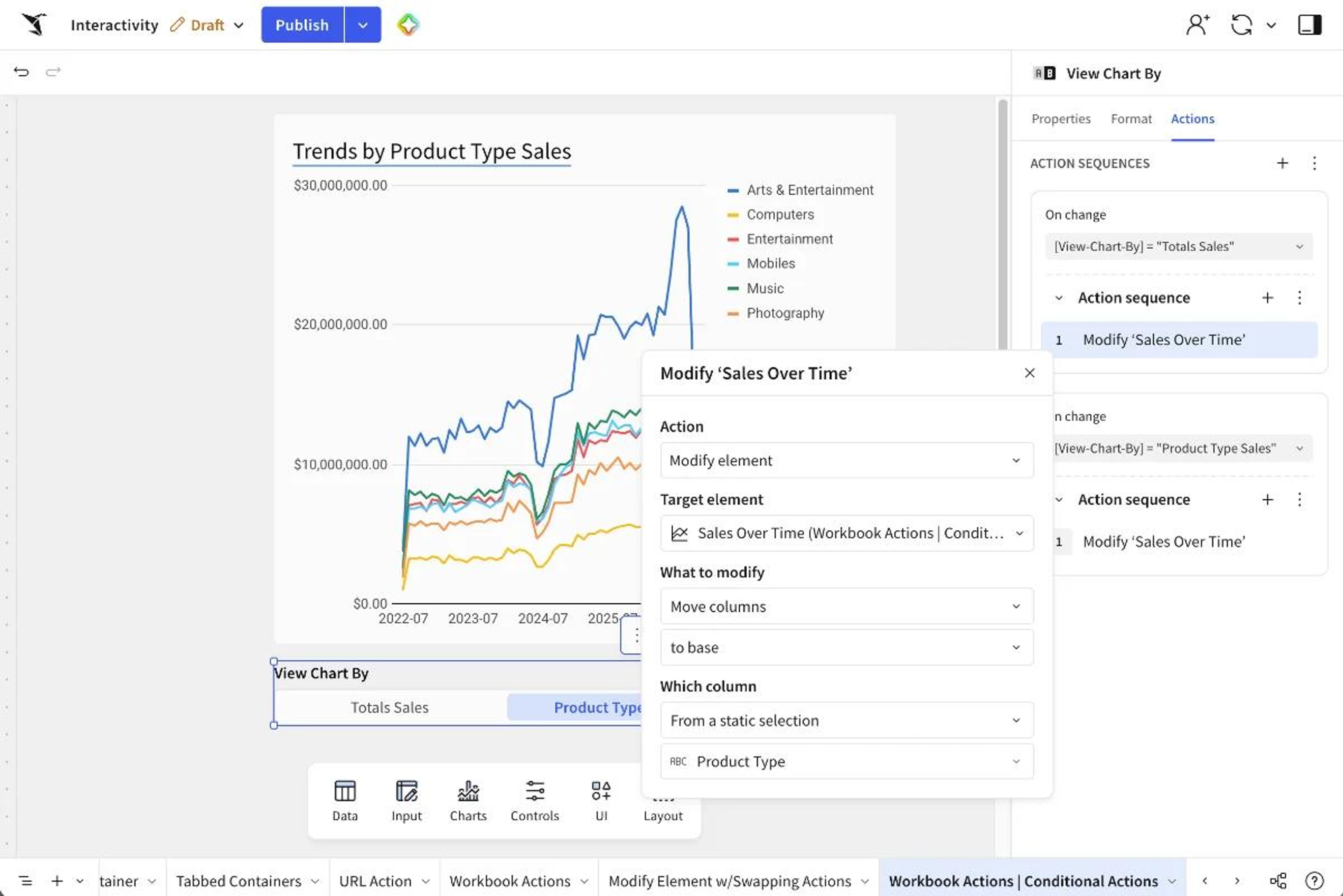Open the Input element menu
1343x896 pixels.
[x=406, y=801]
